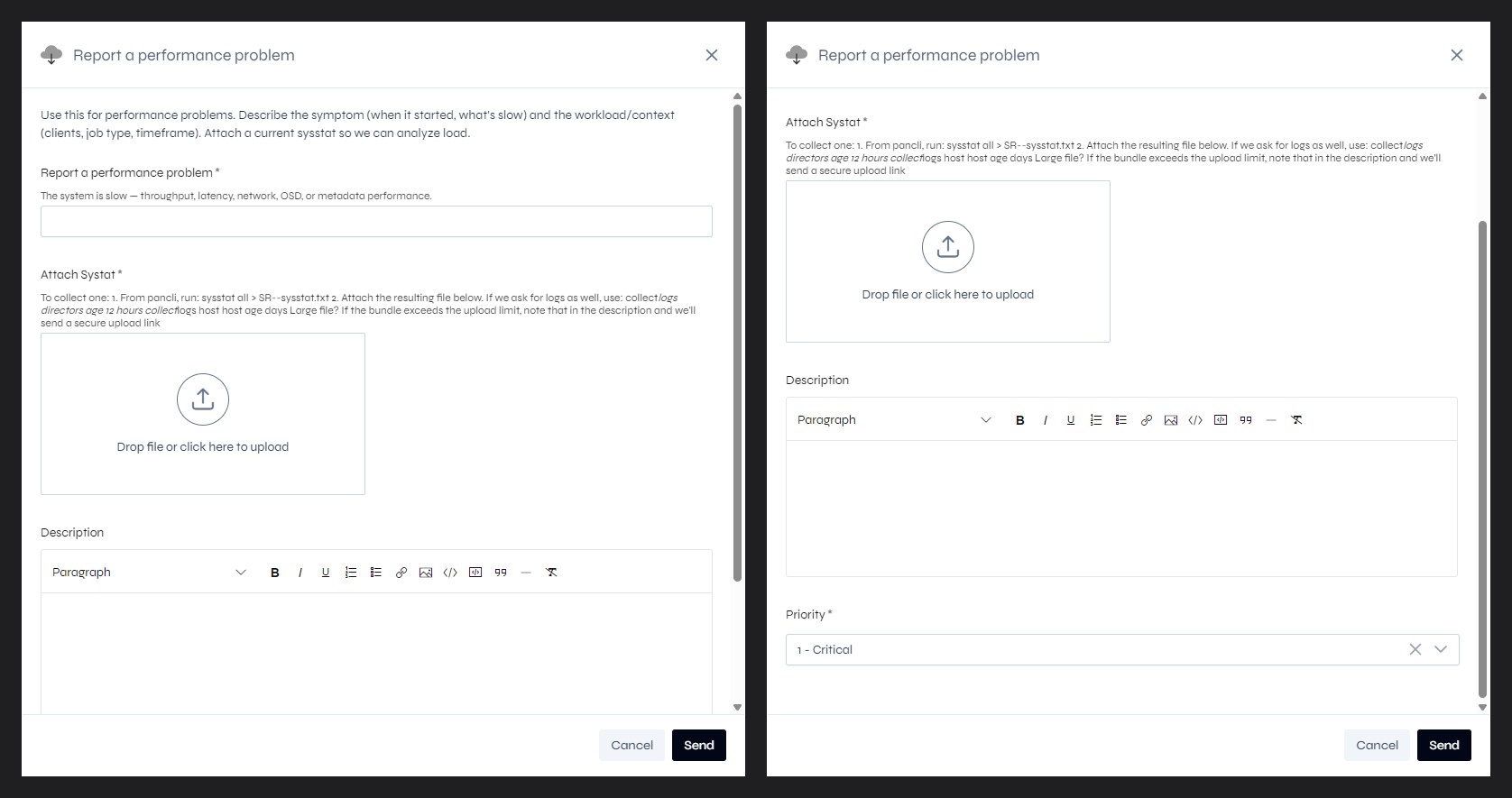Insert a link in the left dialog's editor
This screenshot has width=1512, height=798.
coord(401,573)
